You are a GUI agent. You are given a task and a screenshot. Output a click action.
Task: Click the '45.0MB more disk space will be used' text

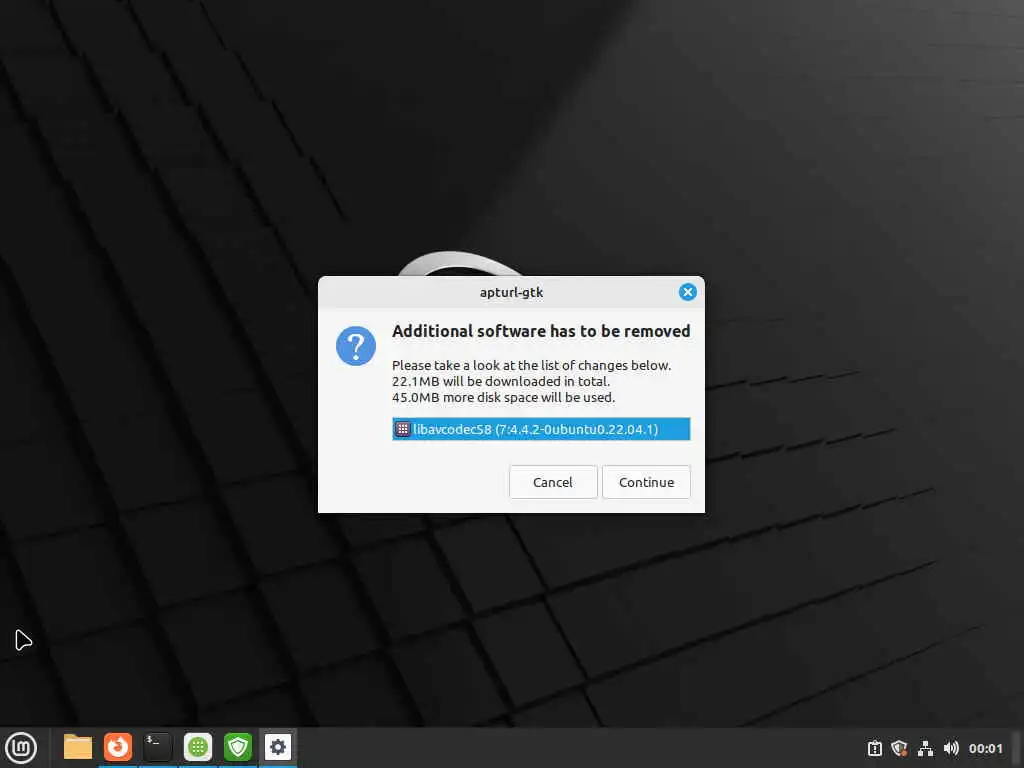(503, 397)
